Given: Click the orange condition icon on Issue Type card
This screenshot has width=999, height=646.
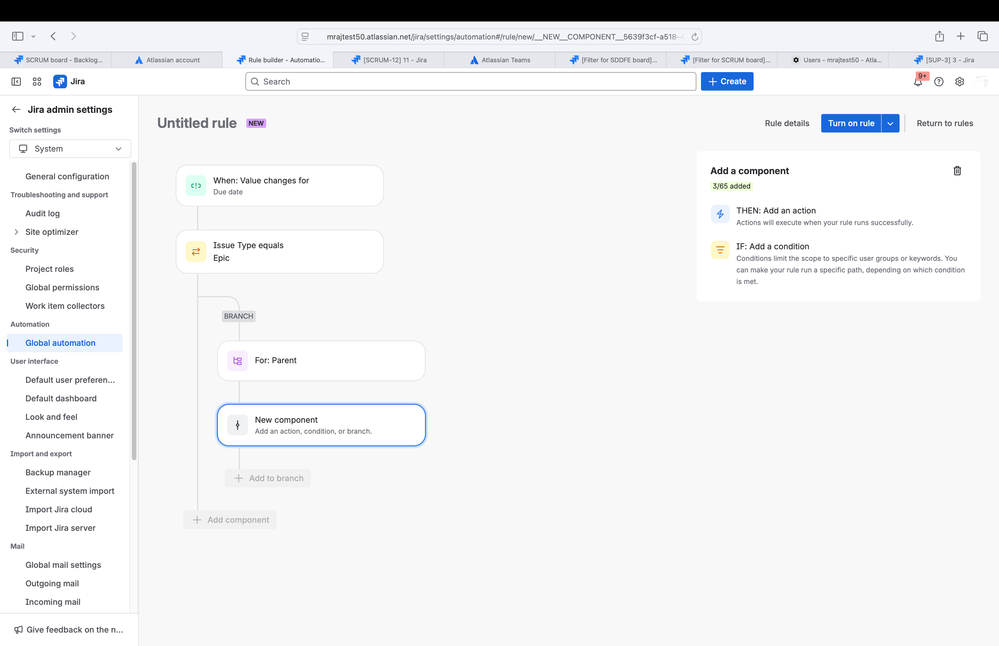Looking at the screenshot, I should (x=196, y=251).
